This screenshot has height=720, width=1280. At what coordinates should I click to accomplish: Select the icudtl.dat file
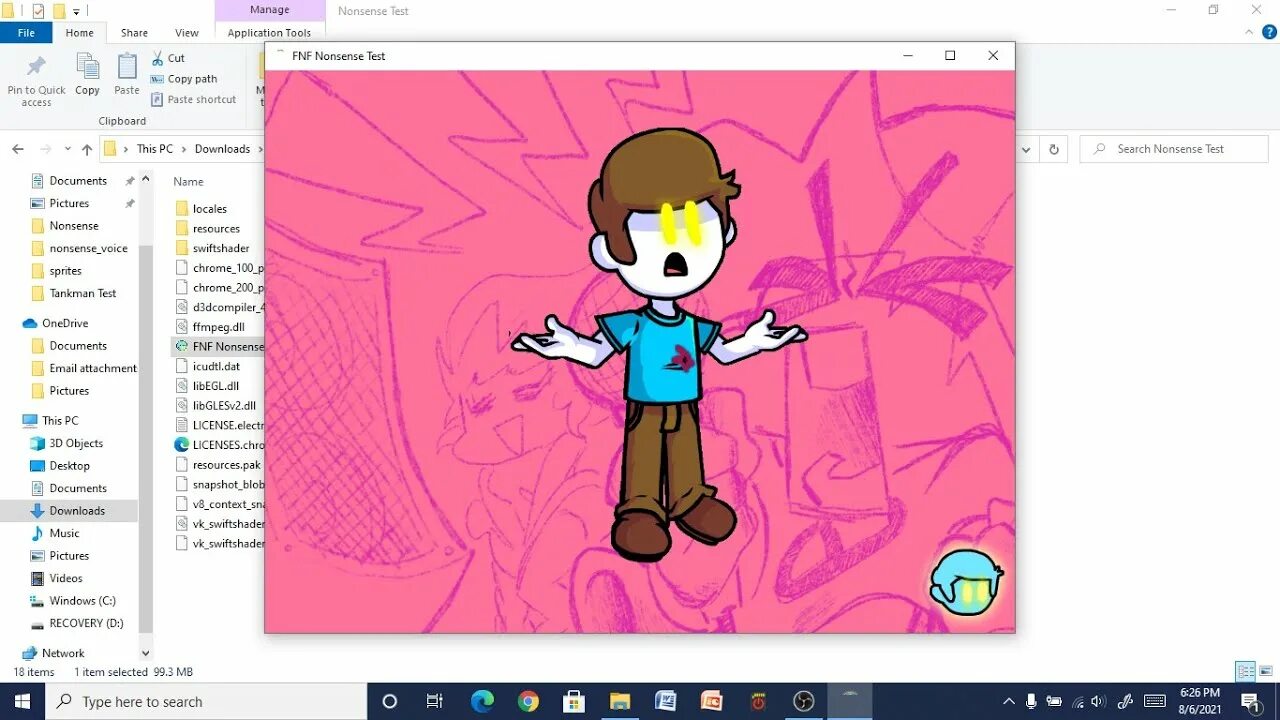[x=216, y=366]
